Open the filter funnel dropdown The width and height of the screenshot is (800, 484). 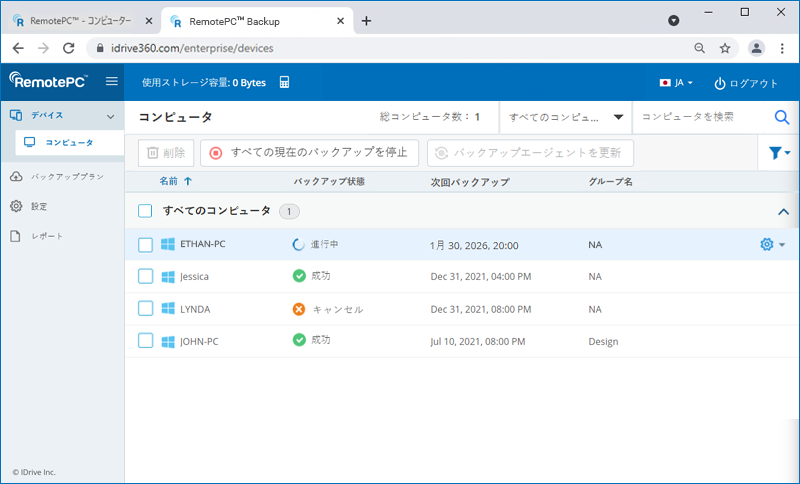click(x=779, y=152)
